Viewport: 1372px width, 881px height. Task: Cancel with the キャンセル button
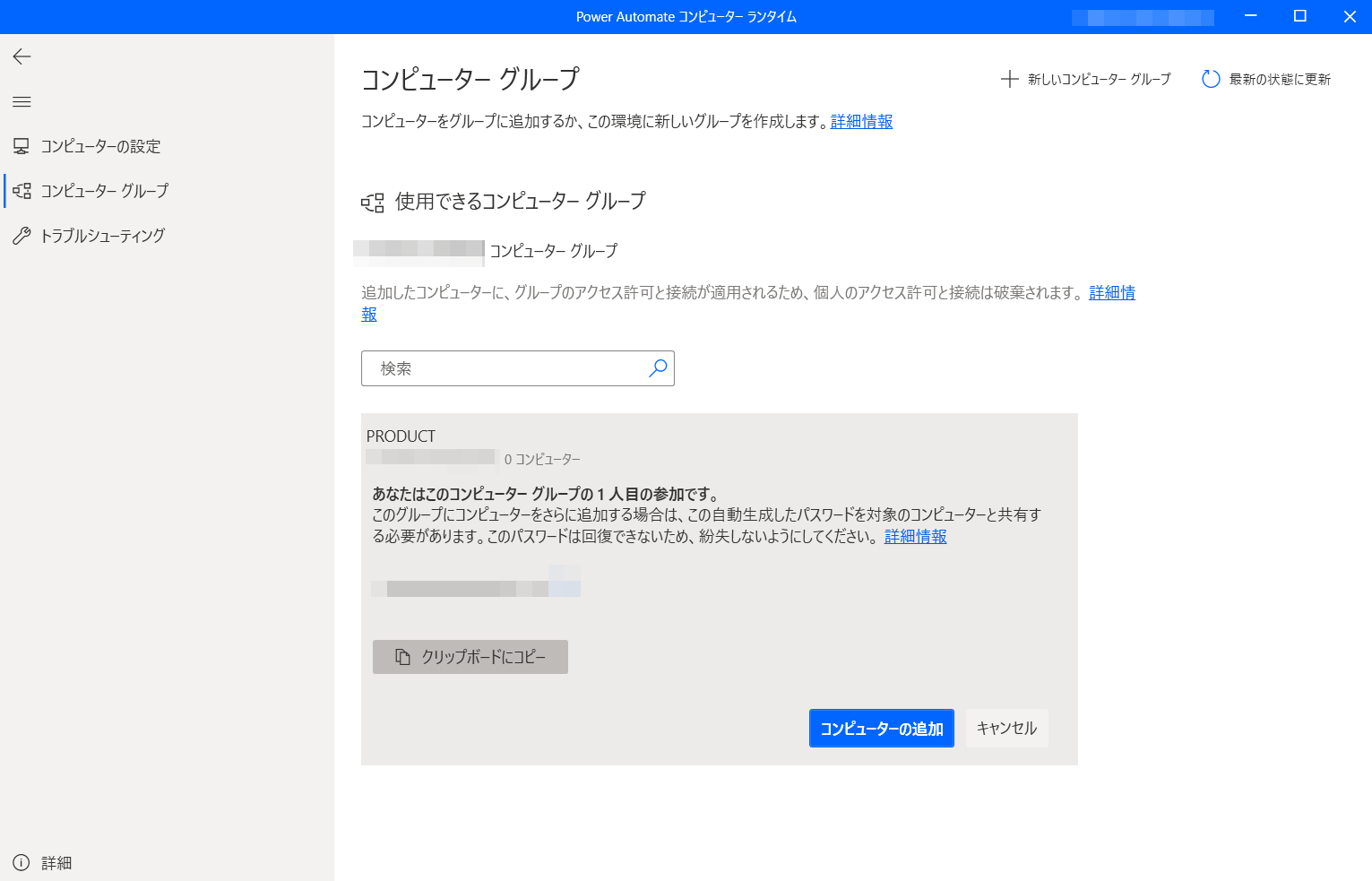pos(1006,728)
